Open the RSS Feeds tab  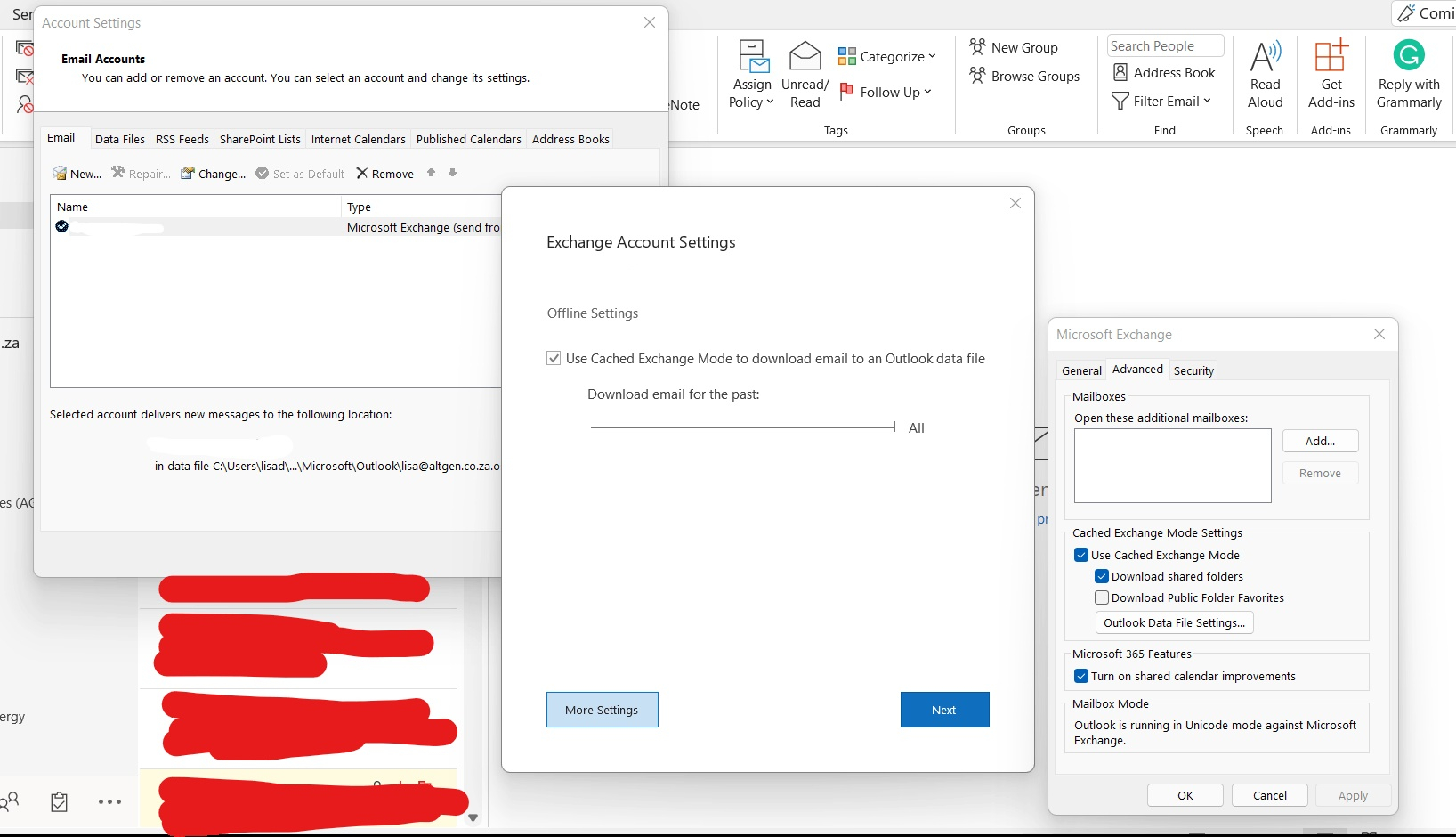click(x=182, y=139)
